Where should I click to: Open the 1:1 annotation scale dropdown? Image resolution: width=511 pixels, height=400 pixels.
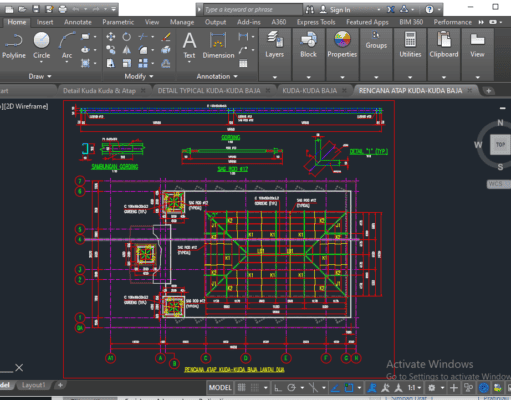click(415, 387)
